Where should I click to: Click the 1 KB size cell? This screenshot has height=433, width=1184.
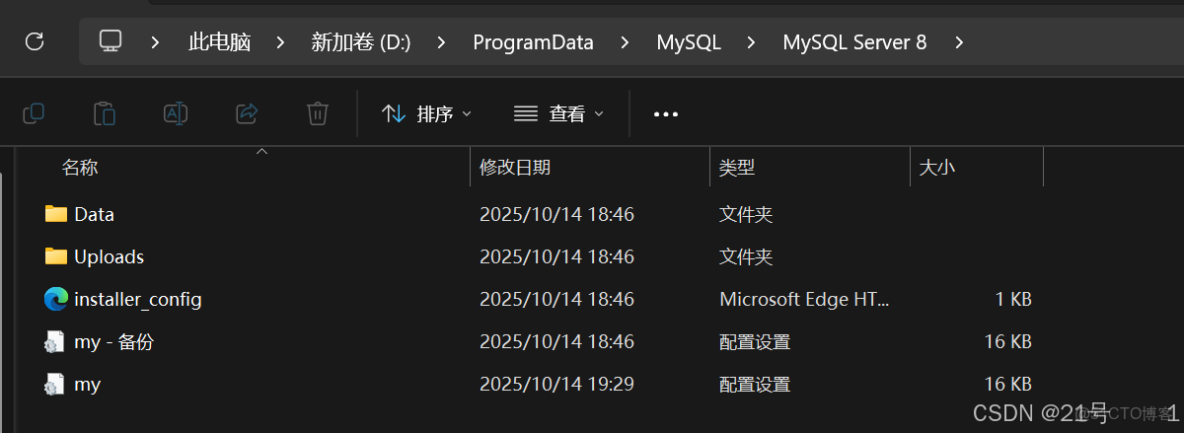click(1014, 300)
